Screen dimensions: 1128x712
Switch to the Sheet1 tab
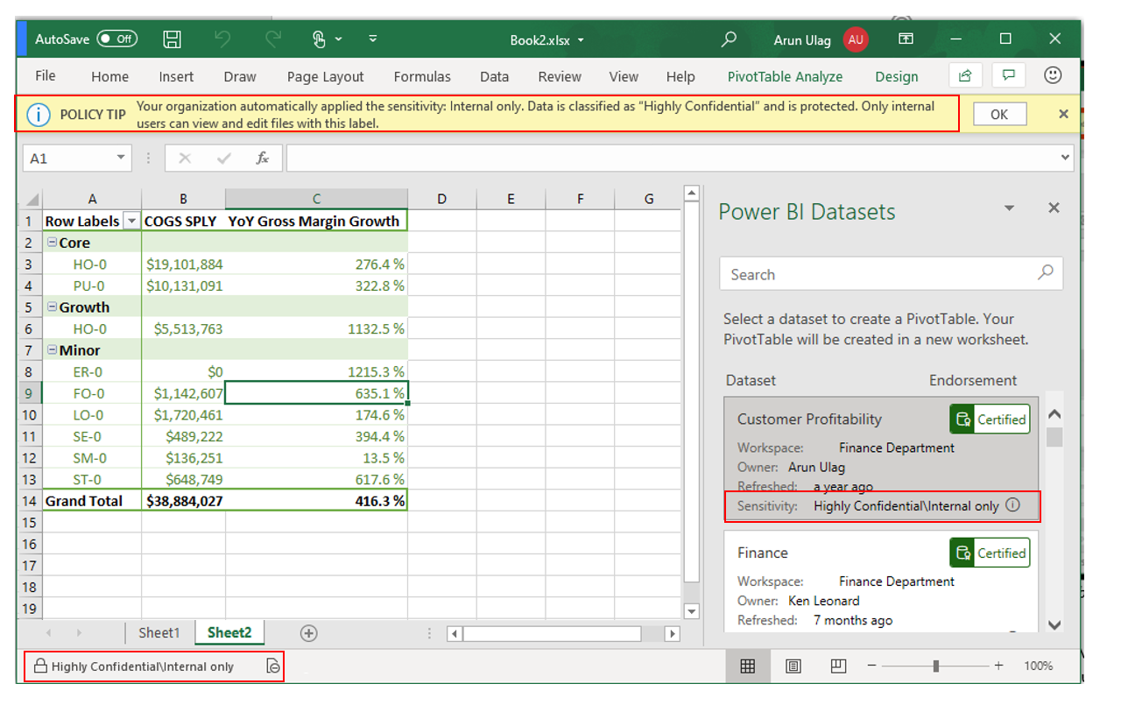[159, 633]
